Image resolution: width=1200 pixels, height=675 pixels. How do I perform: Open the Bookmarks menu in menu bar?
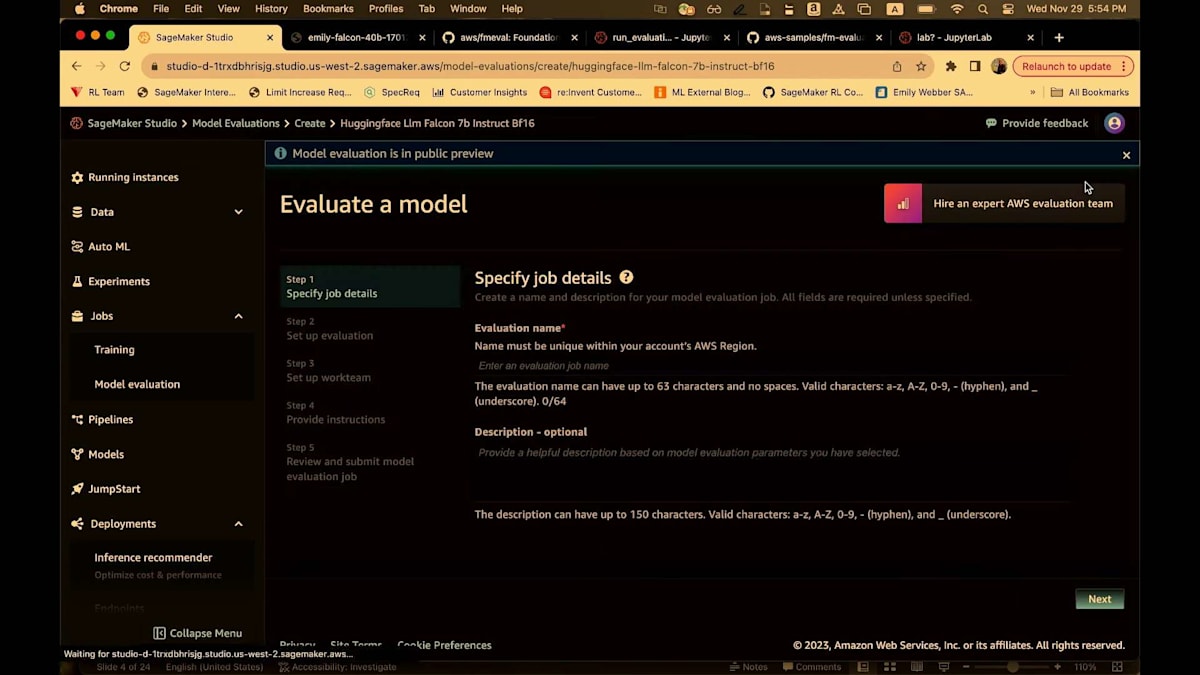coord(328,9)
